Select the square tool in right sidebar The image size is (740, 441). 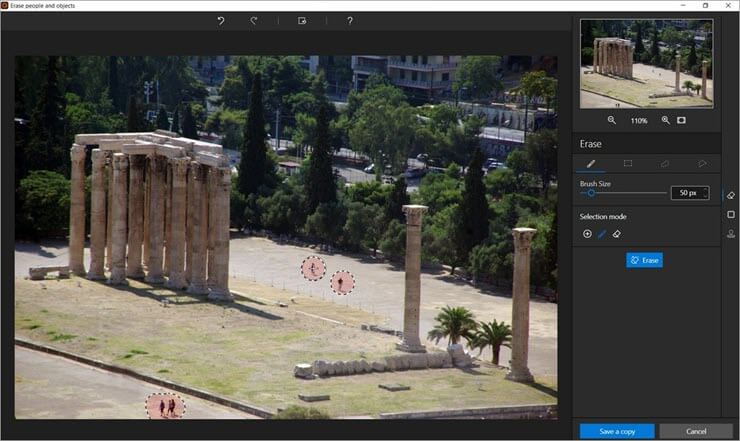[731, 214]
